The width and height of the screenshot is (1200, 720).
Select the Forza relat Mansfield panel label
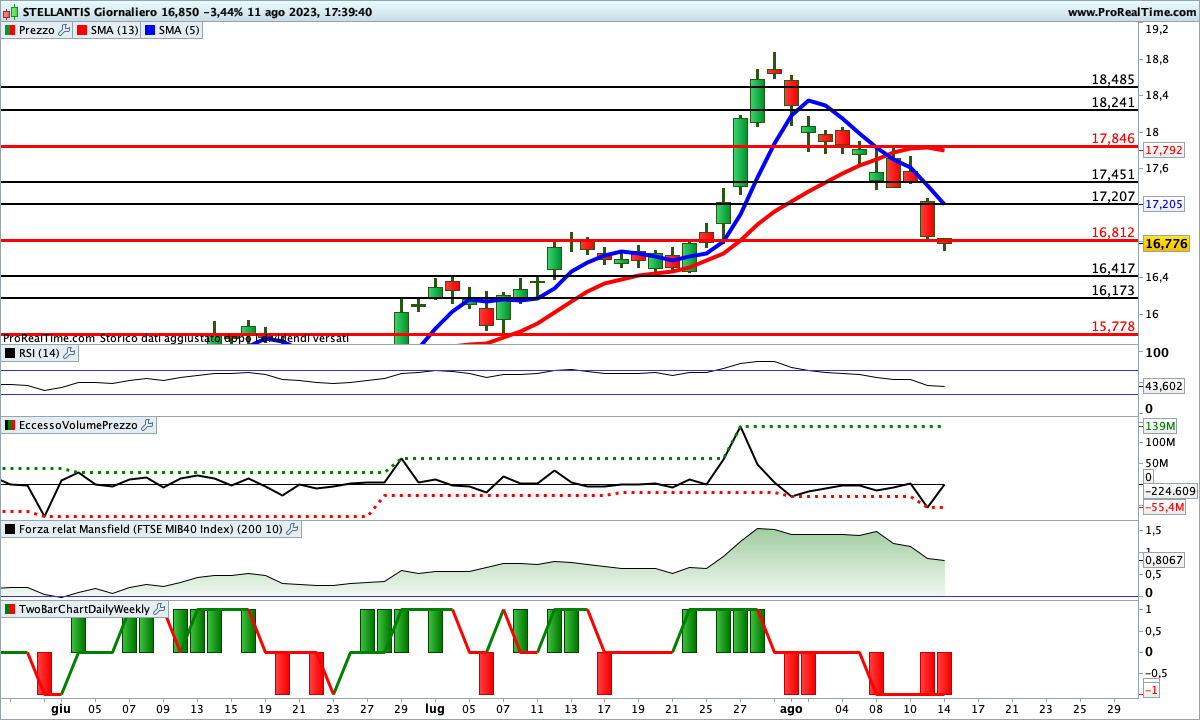[x=151, y=529]
